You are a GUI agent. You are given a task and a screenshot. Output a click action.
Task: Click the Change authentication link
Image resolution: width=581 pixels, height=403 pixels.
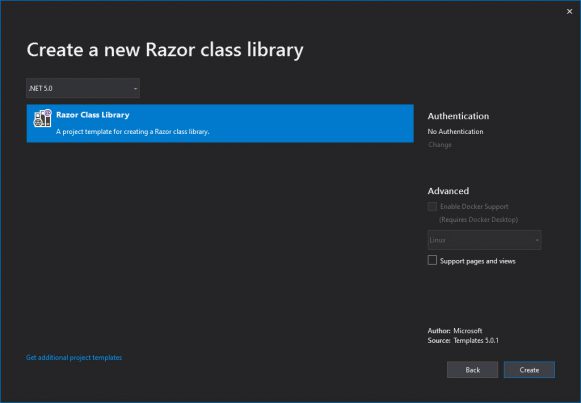pyautogui.click(x=439, y=145)
